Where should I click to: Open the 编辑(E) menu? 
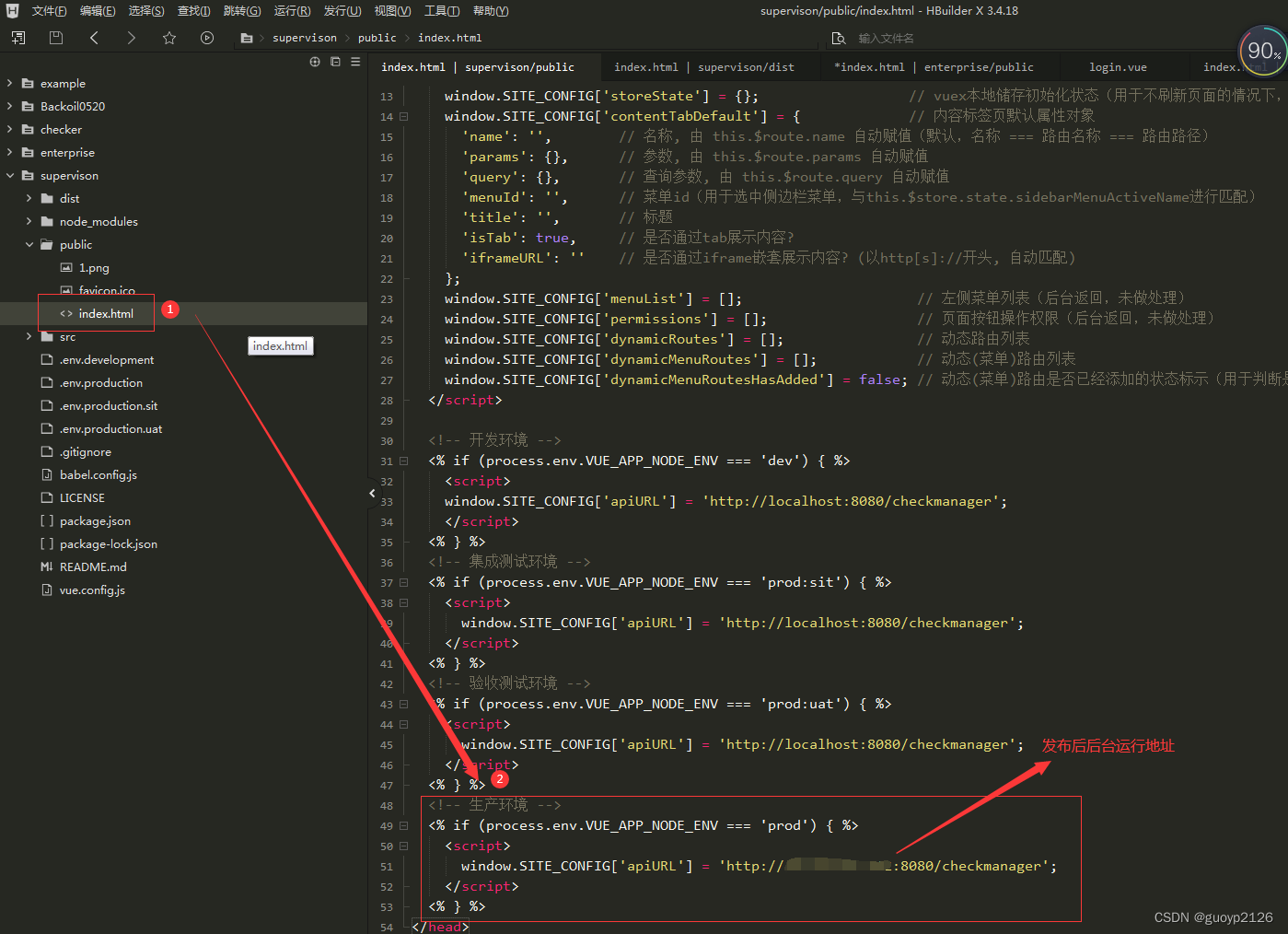pyautogui.click(x=98, y=11)
